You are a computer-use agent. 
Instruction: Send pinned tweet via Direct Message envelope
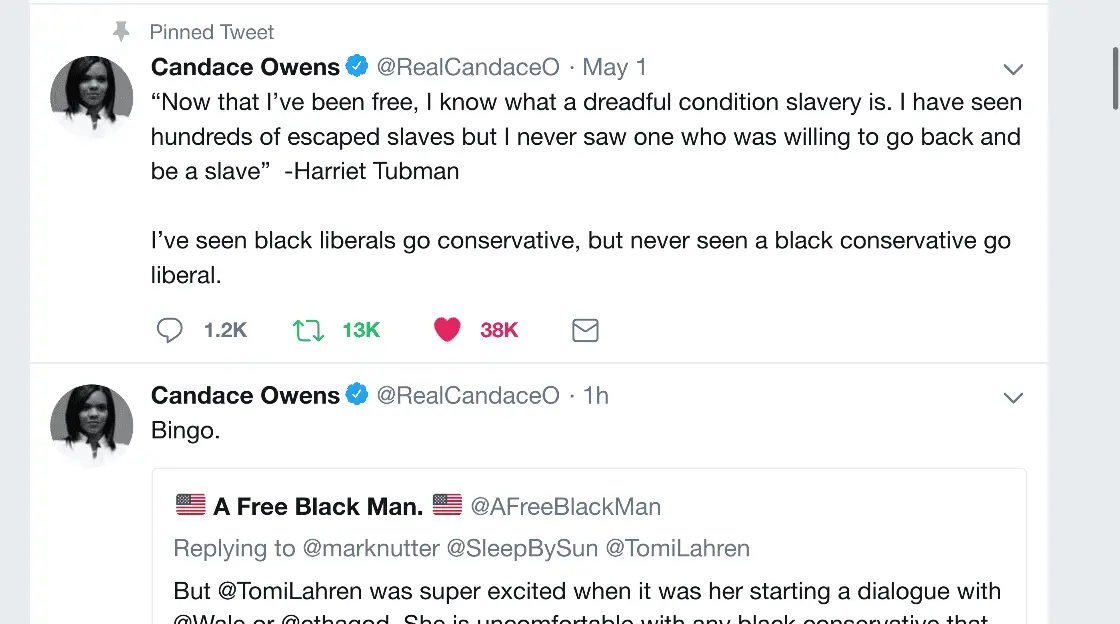click(585, 330)
